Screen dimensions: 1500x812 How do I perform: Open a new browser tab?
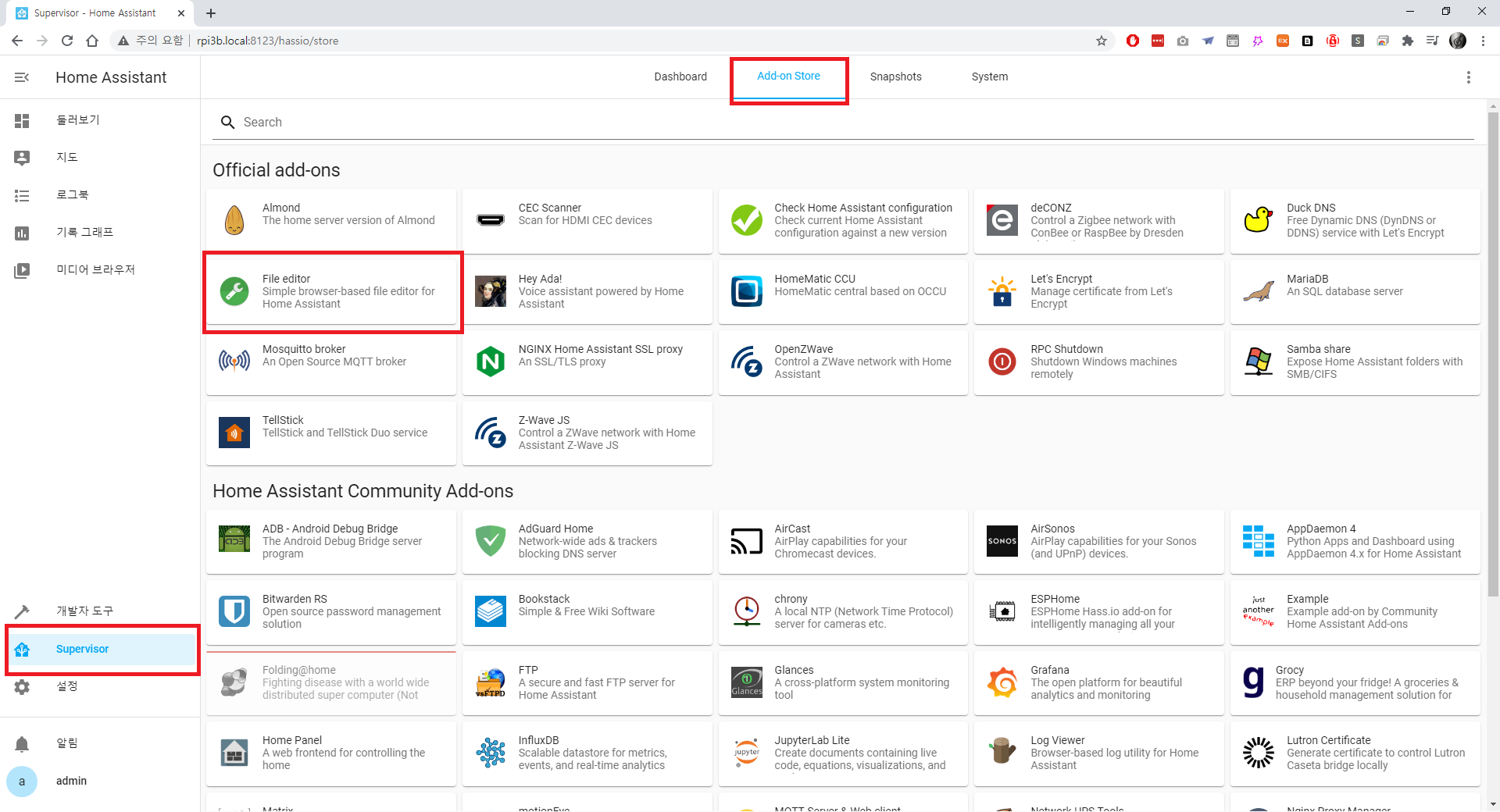coord(211,12)
